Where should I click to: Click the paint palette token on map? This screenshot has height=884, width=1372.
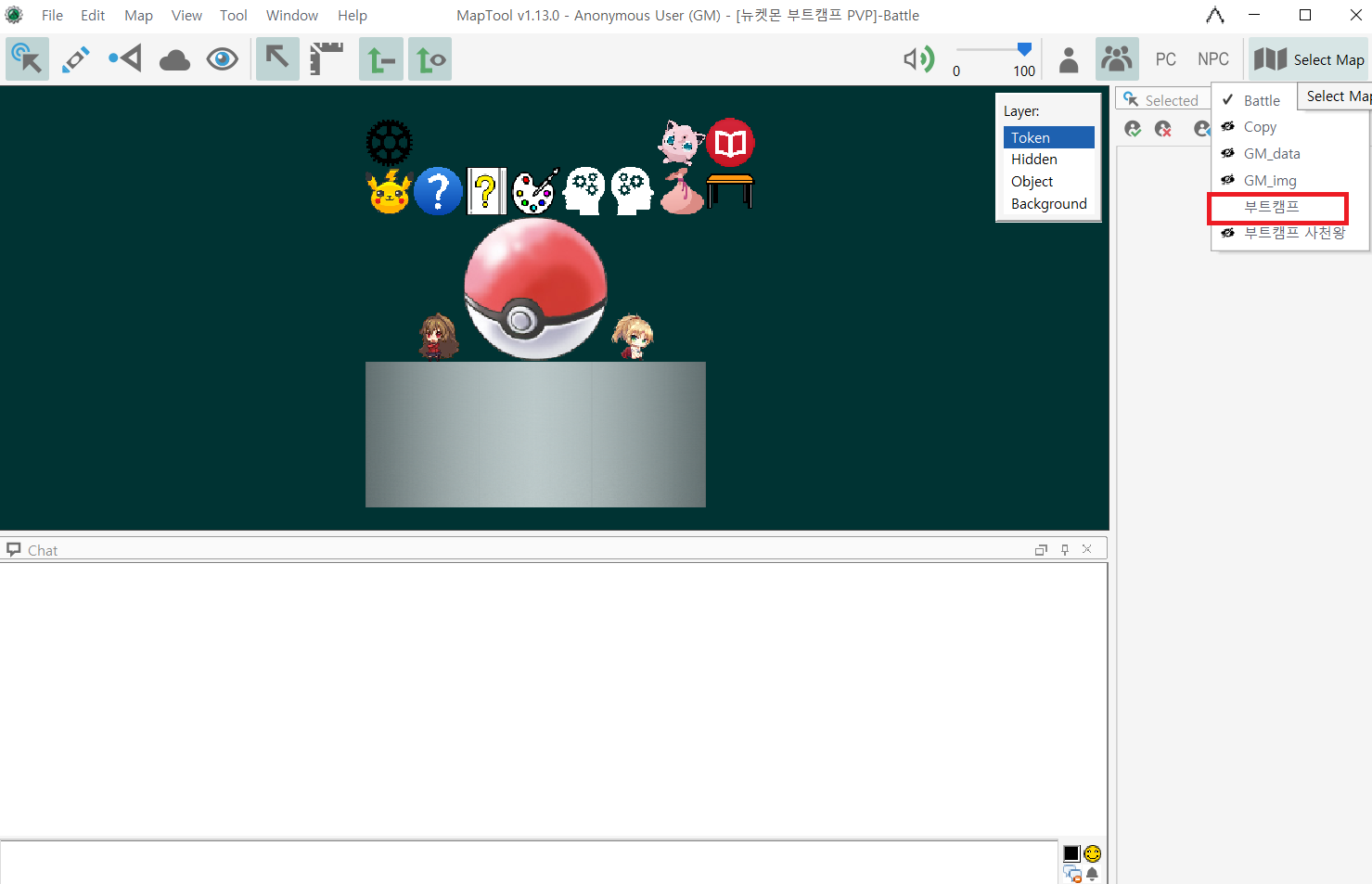(535, 191)
